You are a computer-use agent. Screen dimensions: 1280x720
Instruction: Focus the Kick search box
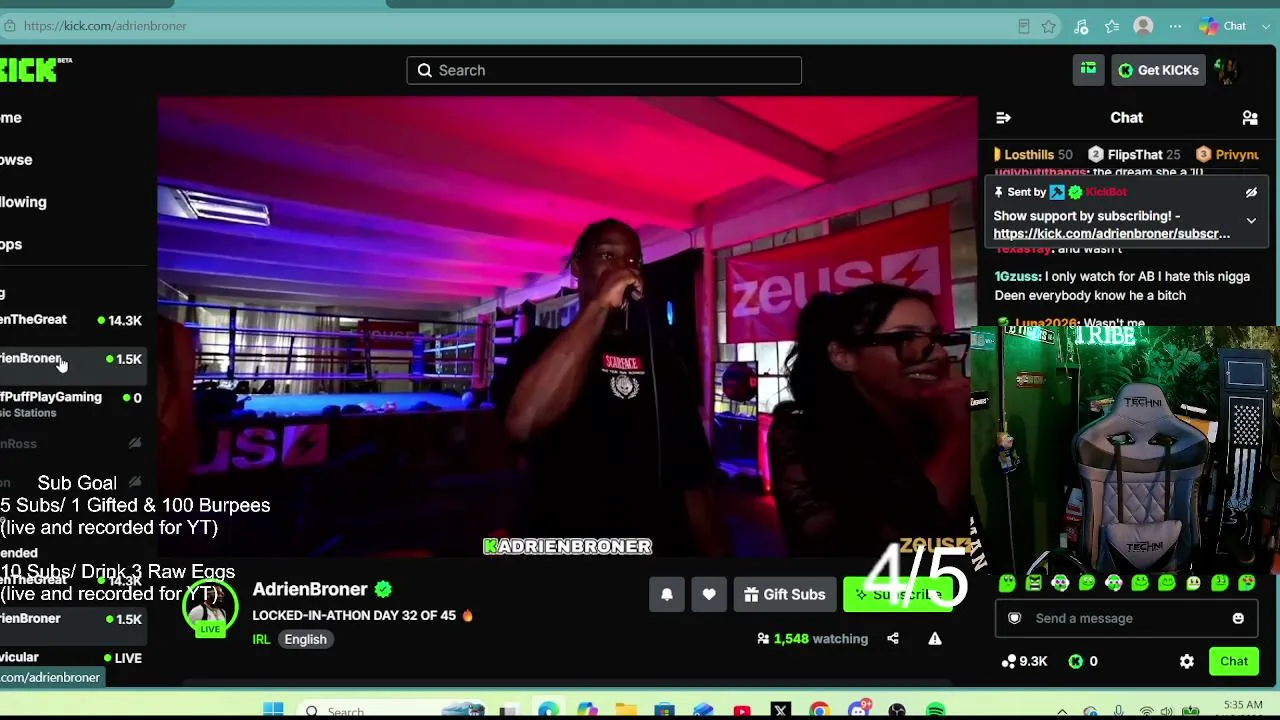[x=604, y=70]
